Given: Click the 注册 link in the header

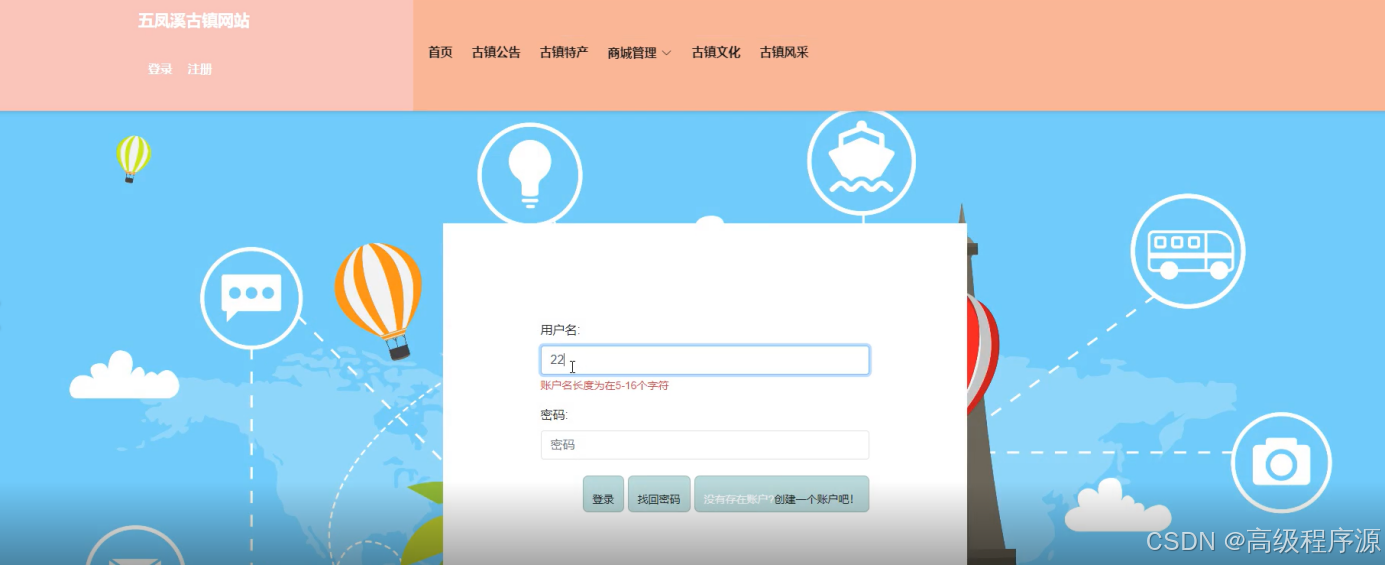Looking at the screenshot, I should (x=199, y=69).
